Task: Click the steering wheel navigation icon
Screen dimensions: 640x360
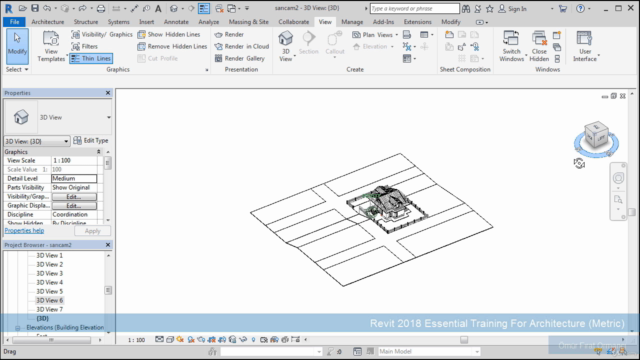Action: pos(618,178)
